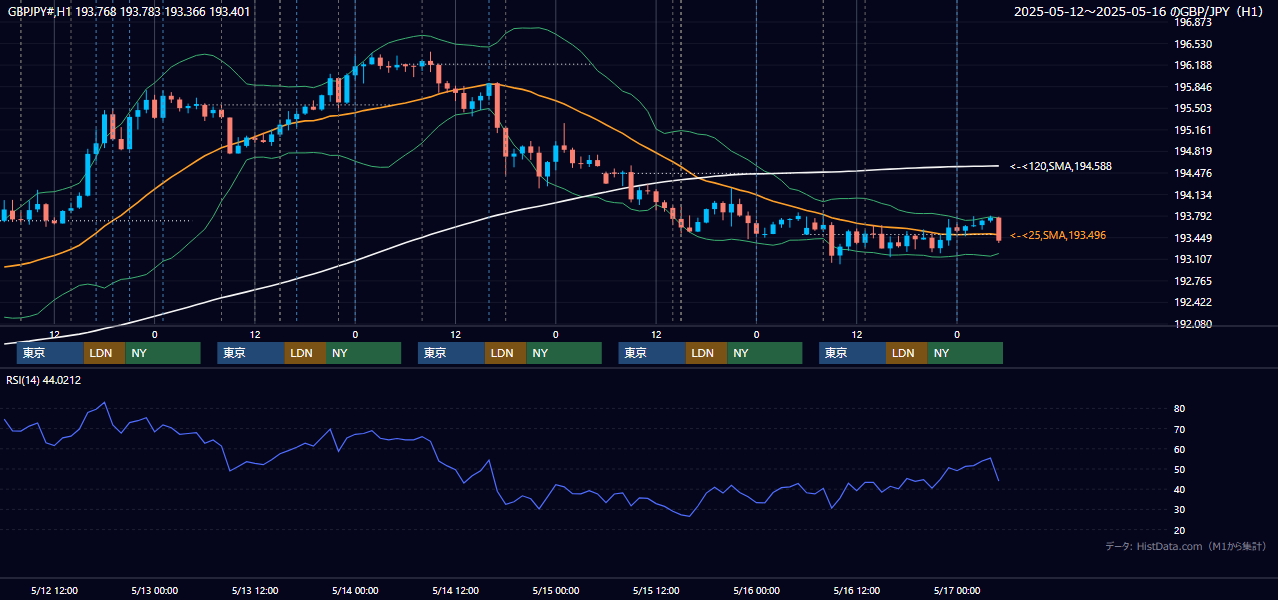Click the 192.765 price level label
Screen dimensions: 1278x600
[x=1193, y=281]
